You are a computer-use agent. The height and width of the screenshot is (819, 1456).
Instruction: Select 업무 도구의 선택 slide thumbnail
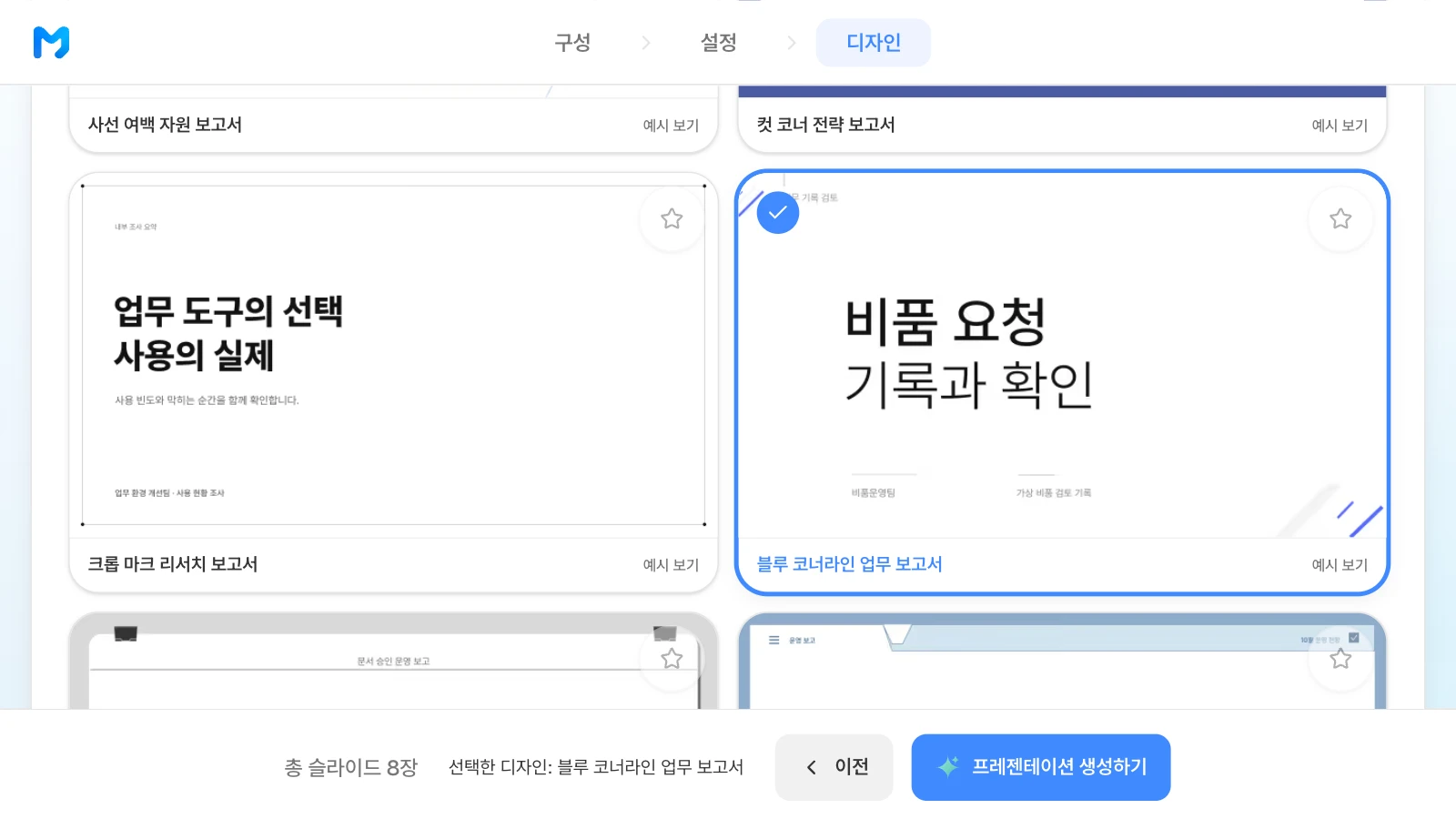pos(393,355)
